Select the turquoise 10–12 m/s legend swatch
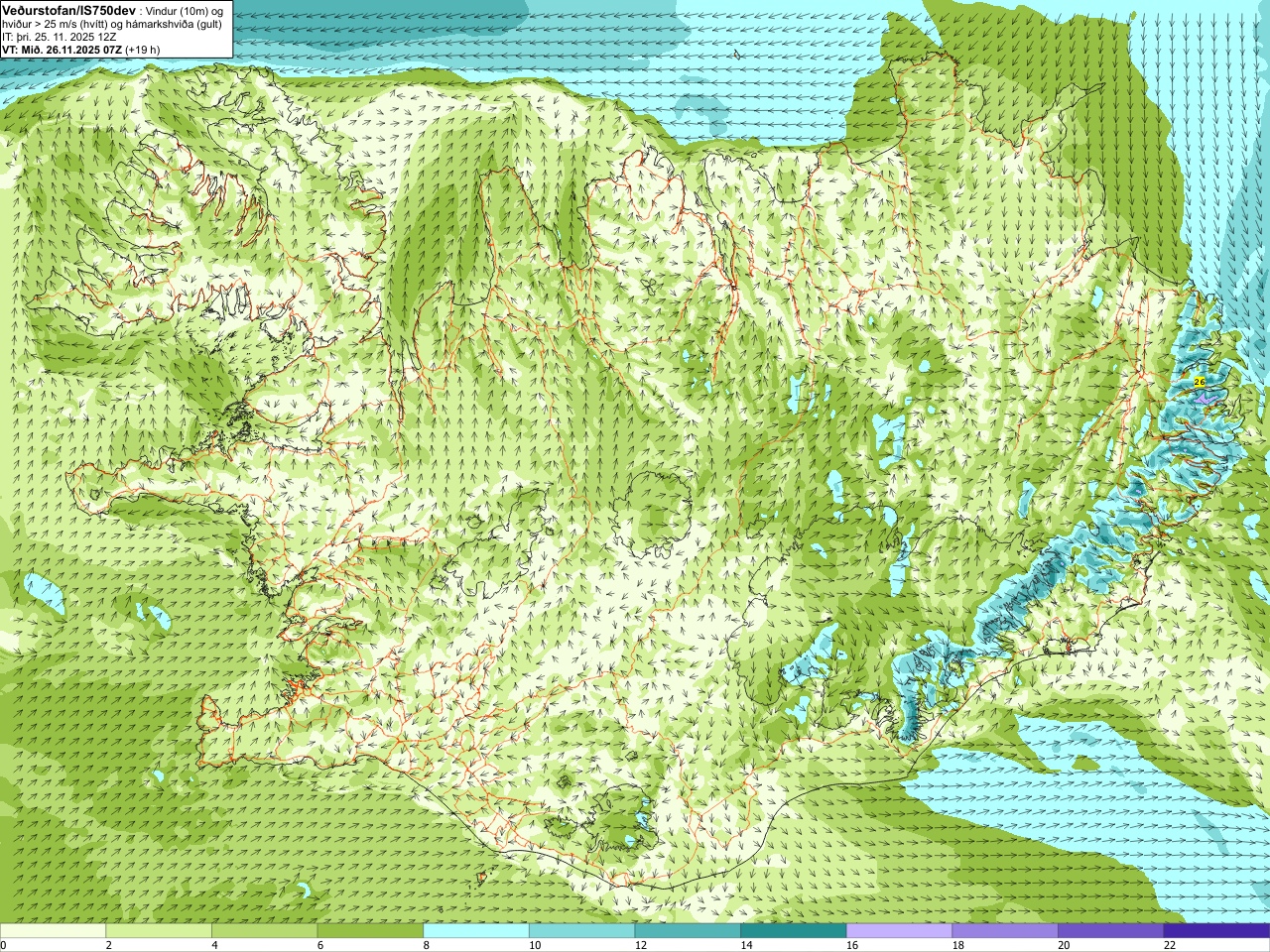This screenshot has height=952, width=1270. 581,931
